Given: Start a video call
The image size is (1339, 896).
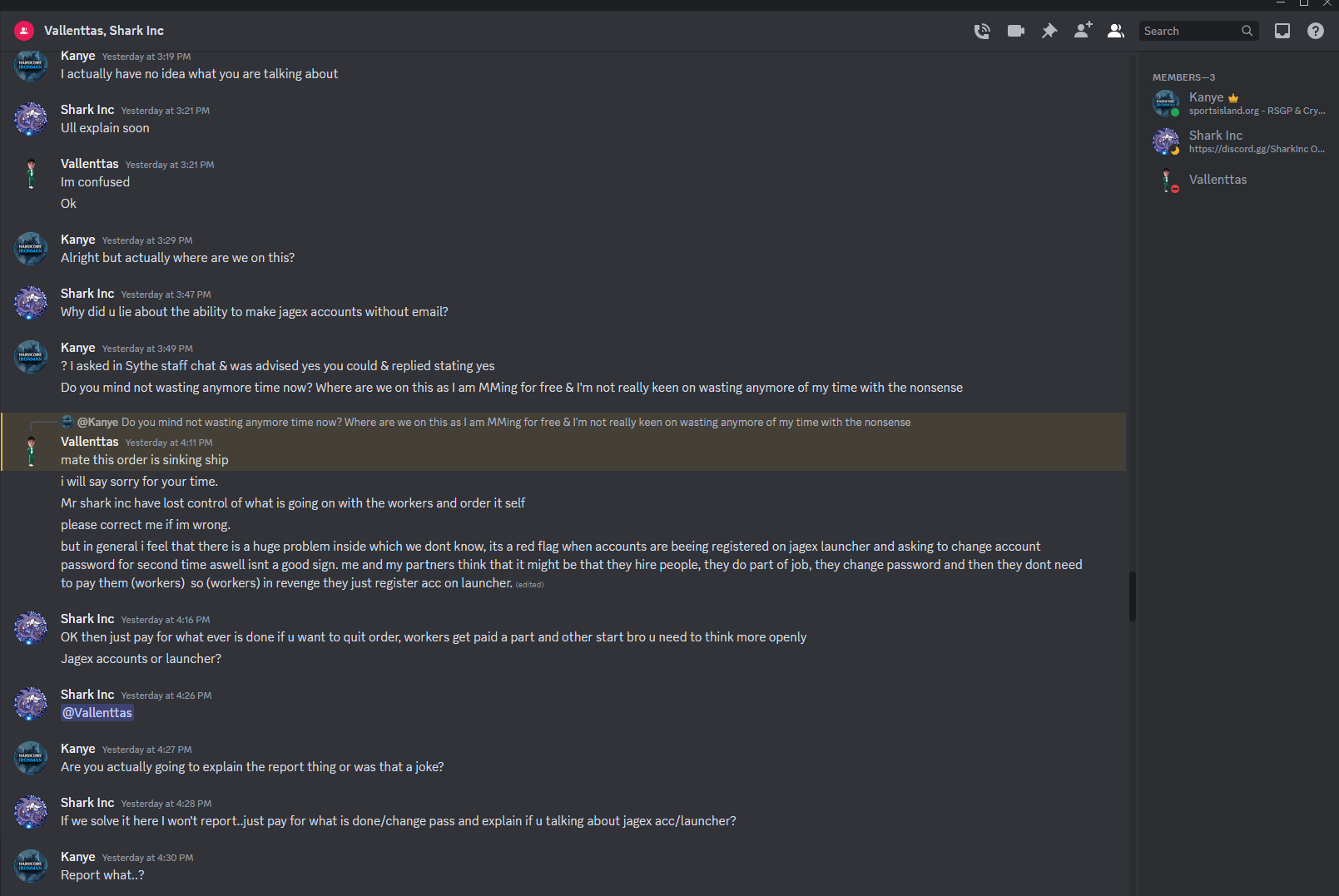Looking at the screenshot, I should (1015, 31).
